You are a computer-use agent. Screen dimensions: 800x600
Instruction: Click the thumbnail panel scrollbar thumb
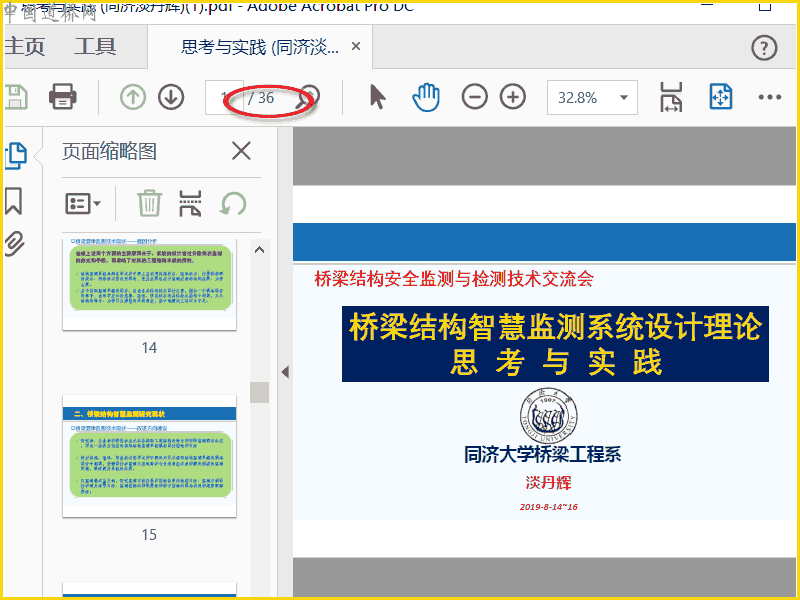[259, 392]
